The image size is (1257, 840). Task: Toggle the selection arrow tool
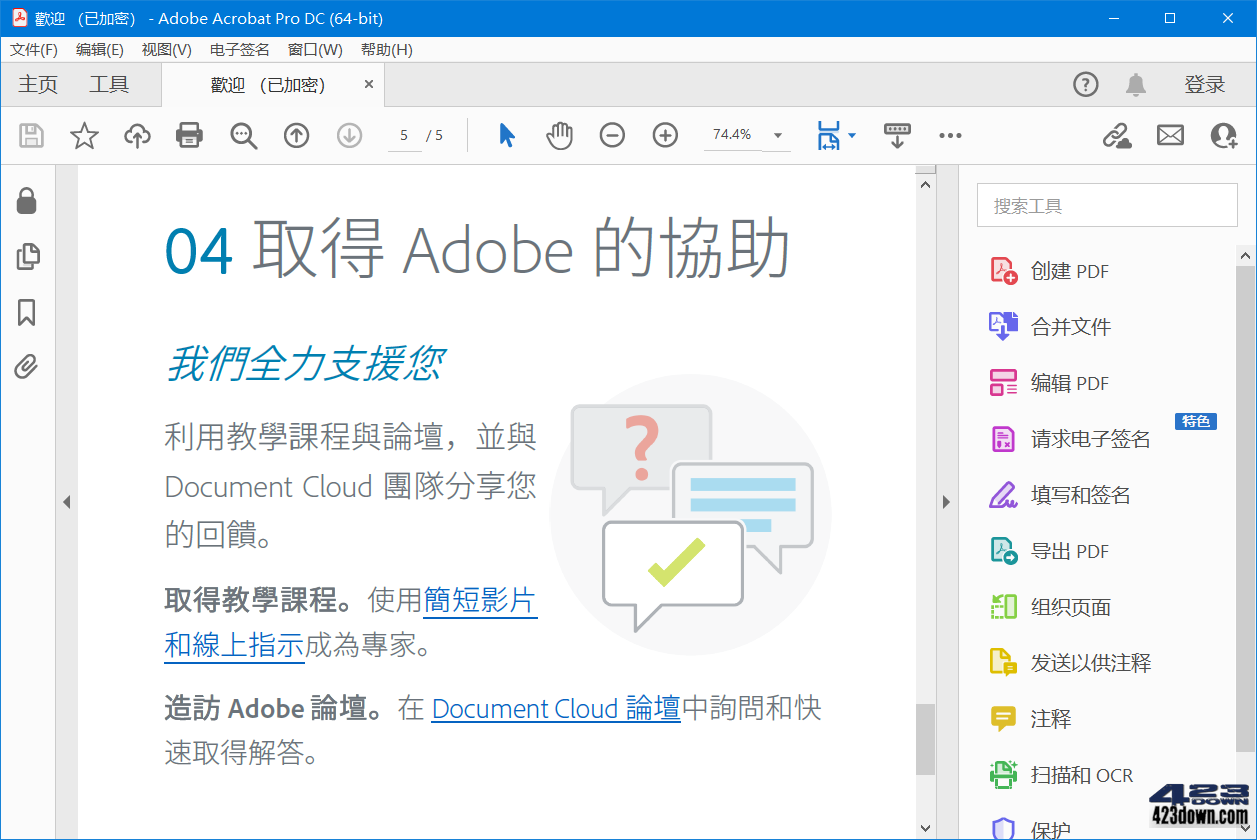pos(506,135)
